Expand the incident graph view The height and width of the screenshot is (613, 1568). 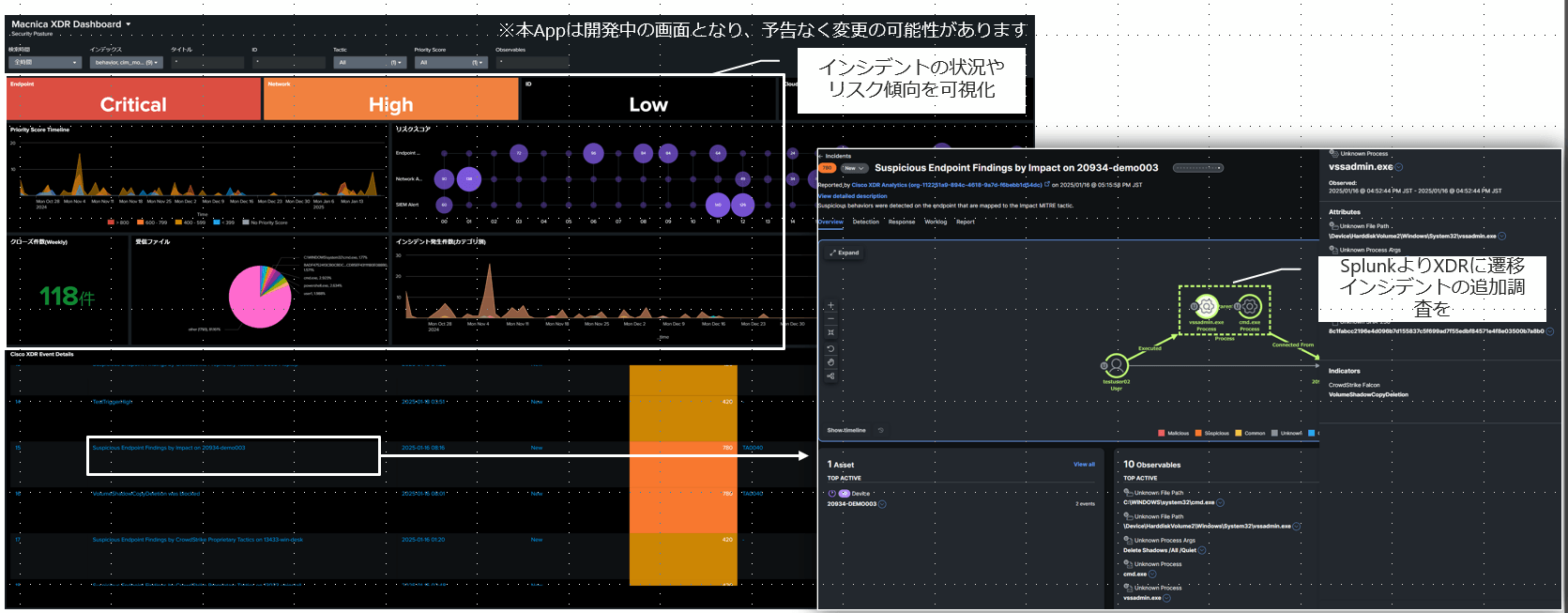[x=844, y=253]
